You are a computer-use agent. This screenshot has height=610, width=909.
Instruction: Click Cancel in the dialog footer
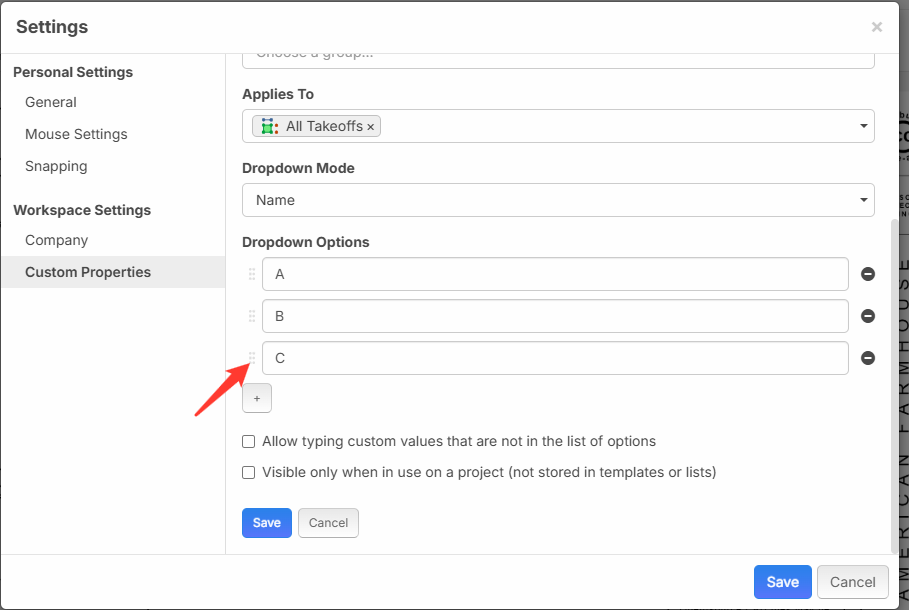click(852, 582)
